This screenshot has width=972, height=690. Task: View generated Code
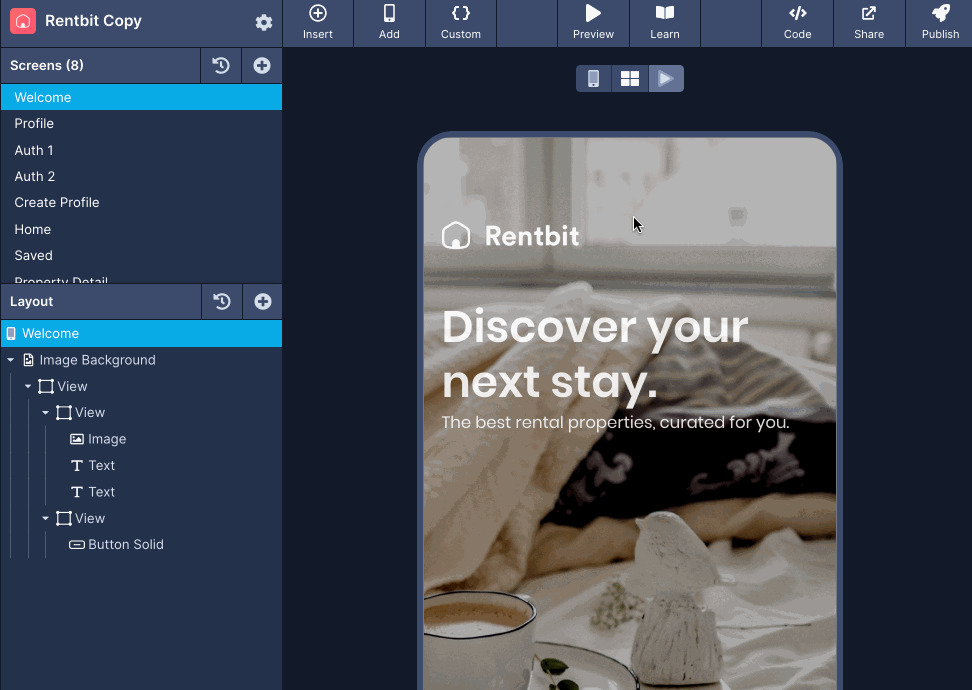point(797,23)
